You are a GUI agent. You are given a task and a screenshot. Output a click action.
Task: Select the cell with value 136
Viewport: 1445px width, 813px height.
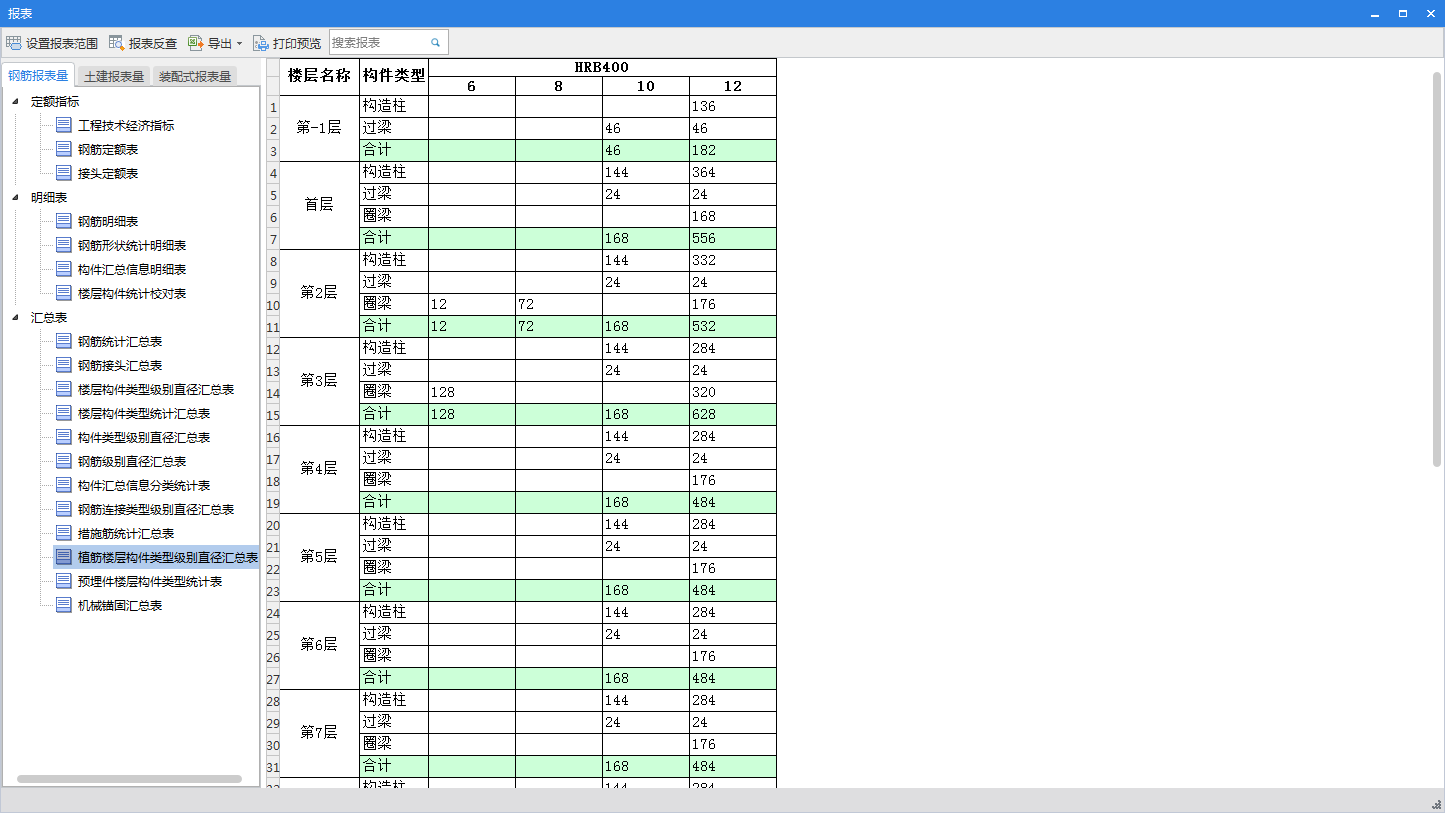tap(733, 106)
